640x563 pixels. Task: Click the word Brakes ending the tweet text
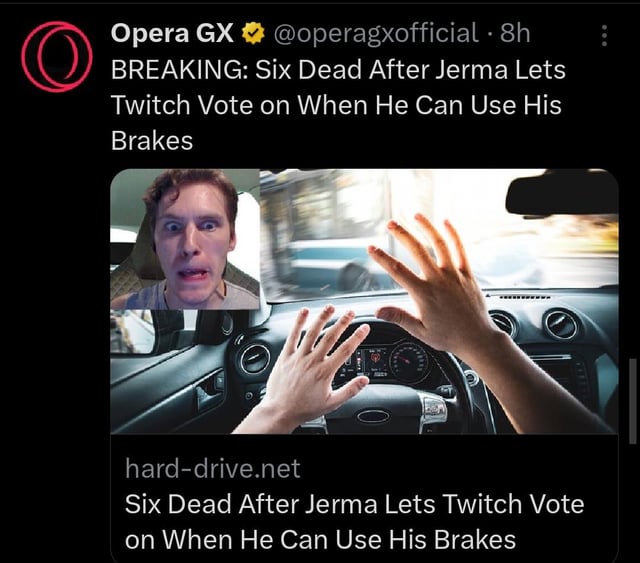152,141
